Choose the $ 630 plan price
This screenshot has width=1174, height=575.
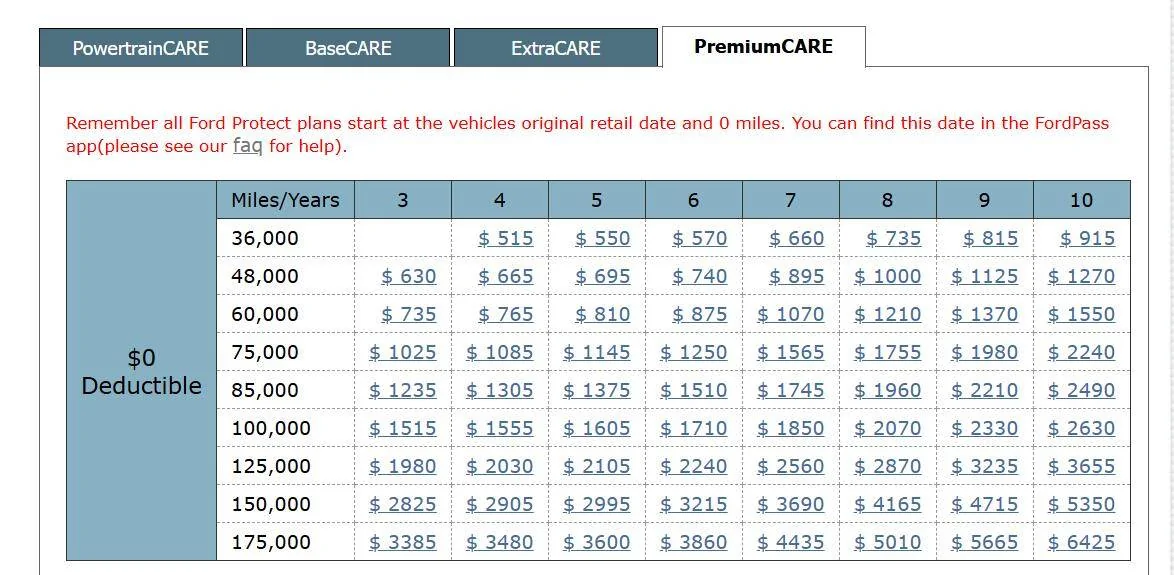(x=409, y=276)
